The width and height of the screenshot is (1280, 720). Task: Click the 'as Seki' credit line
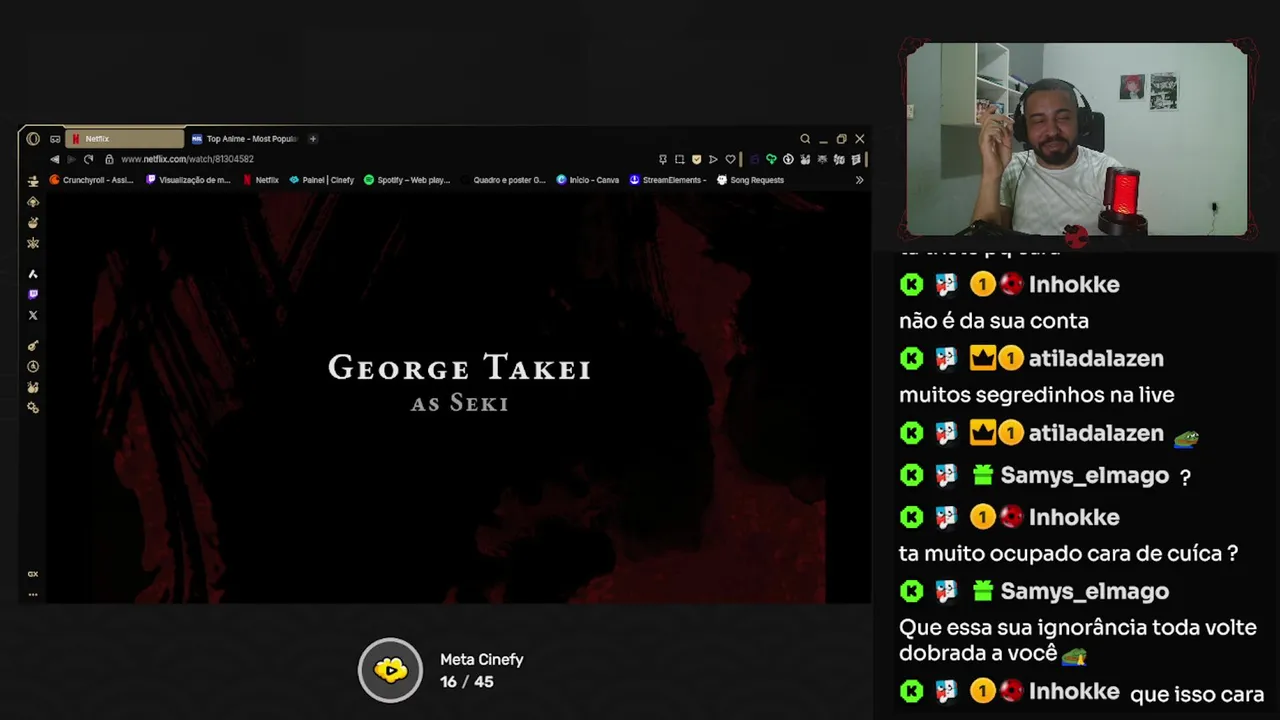460,404
